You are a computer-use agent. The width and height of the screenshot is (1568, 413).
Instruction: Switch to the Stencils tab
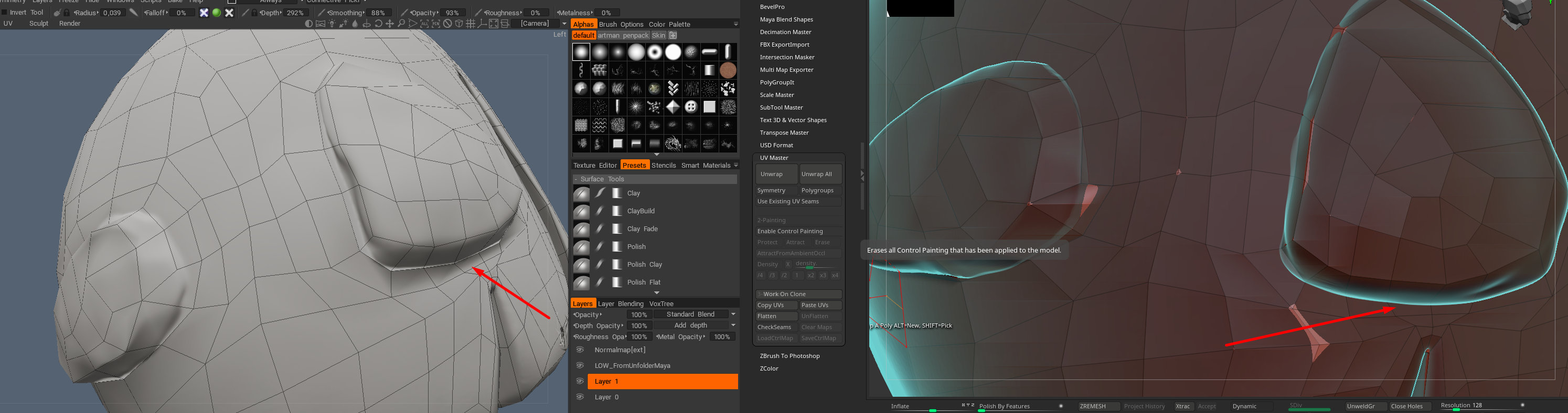click(x=663, y=166)
